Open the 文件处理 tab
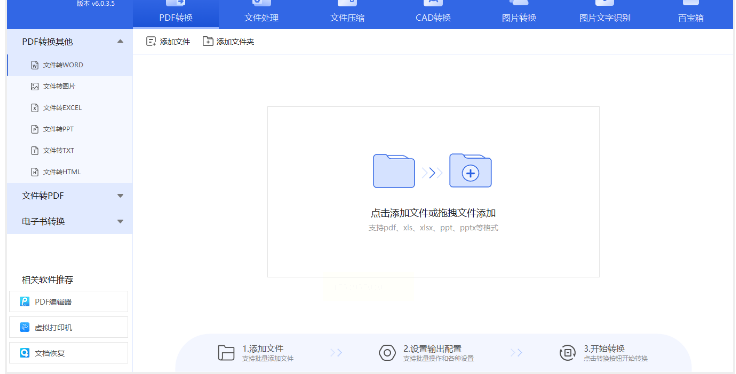Screen dimensions: 736x374 coord(261,14)
